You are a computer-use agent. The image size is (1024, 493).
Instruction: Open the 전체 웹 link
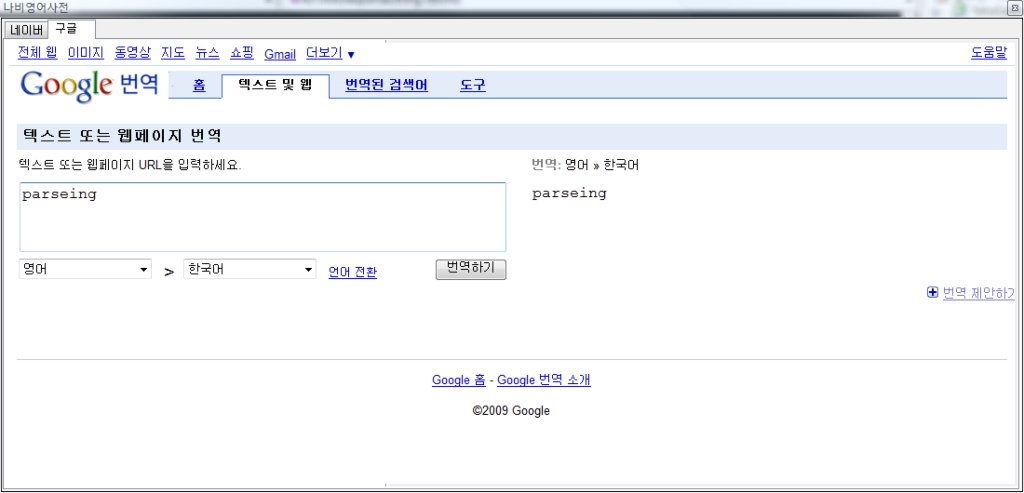tap(37, 54)
